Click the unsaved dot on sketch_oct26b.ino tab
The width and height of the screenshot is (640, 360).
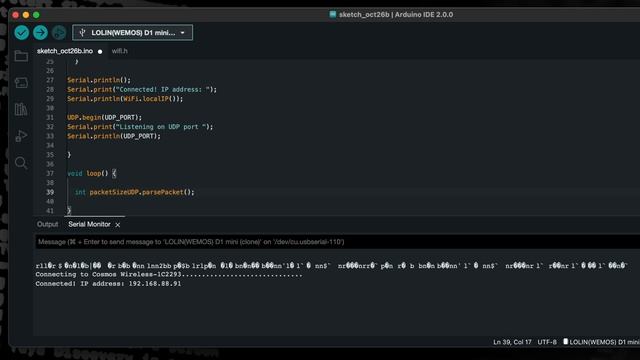pos(100,51)
